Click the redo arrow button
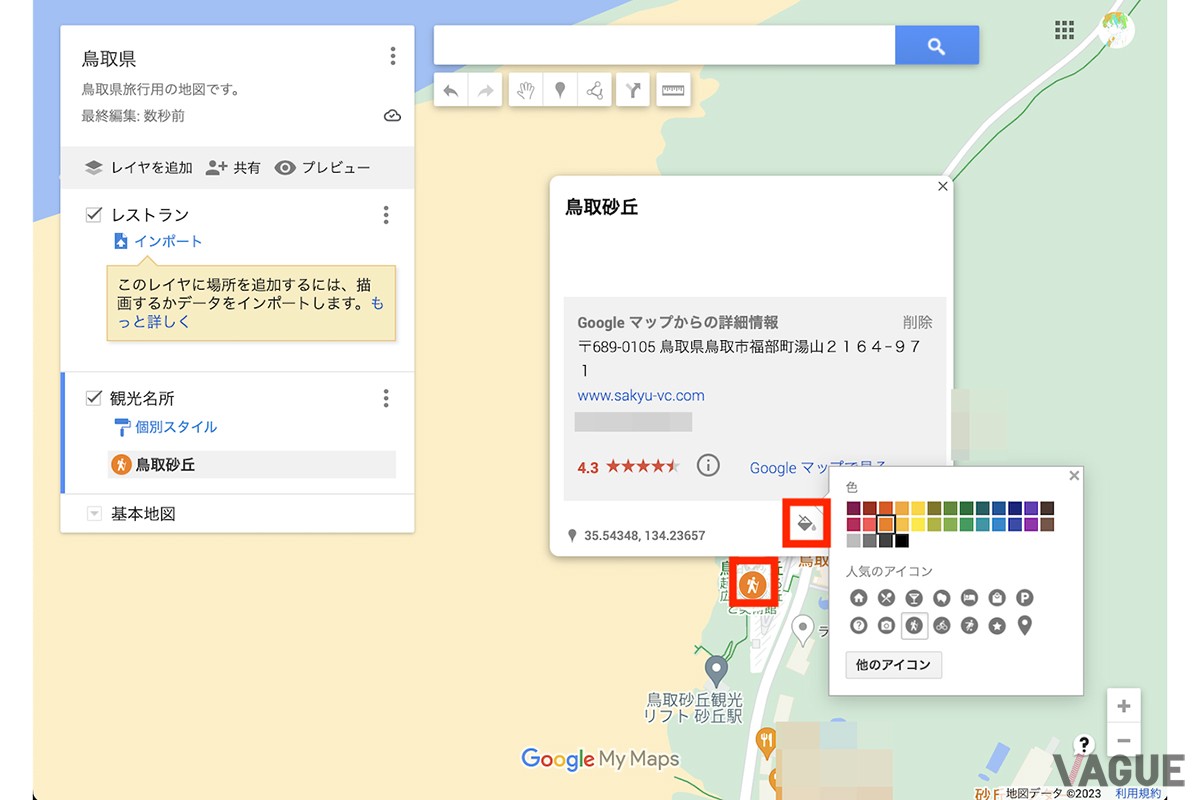 pyautogui.click(x=485, y=91)
